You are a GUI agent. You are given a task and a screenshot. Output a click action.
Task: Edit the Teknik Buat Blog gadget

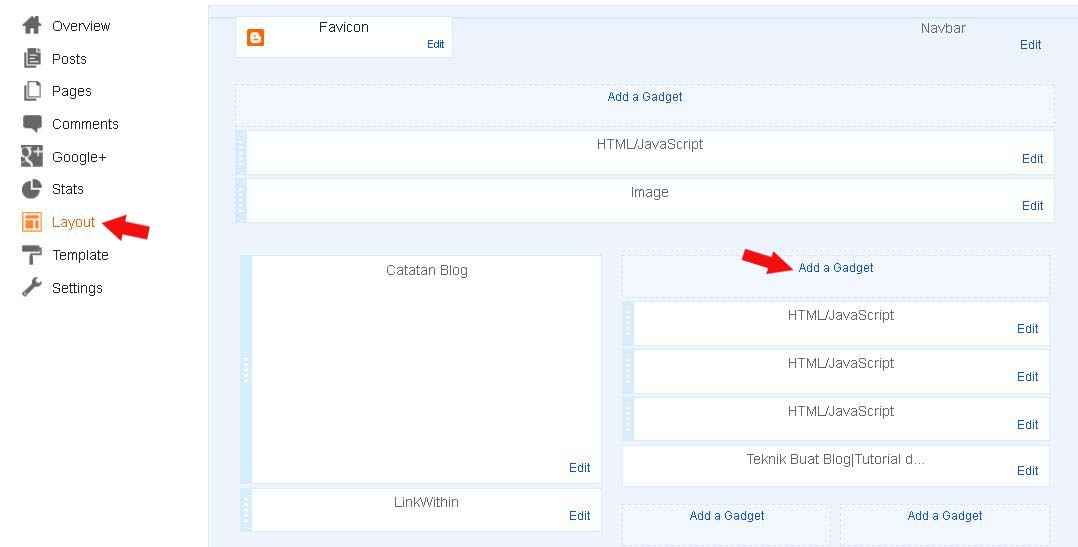tap(1027, 471)
